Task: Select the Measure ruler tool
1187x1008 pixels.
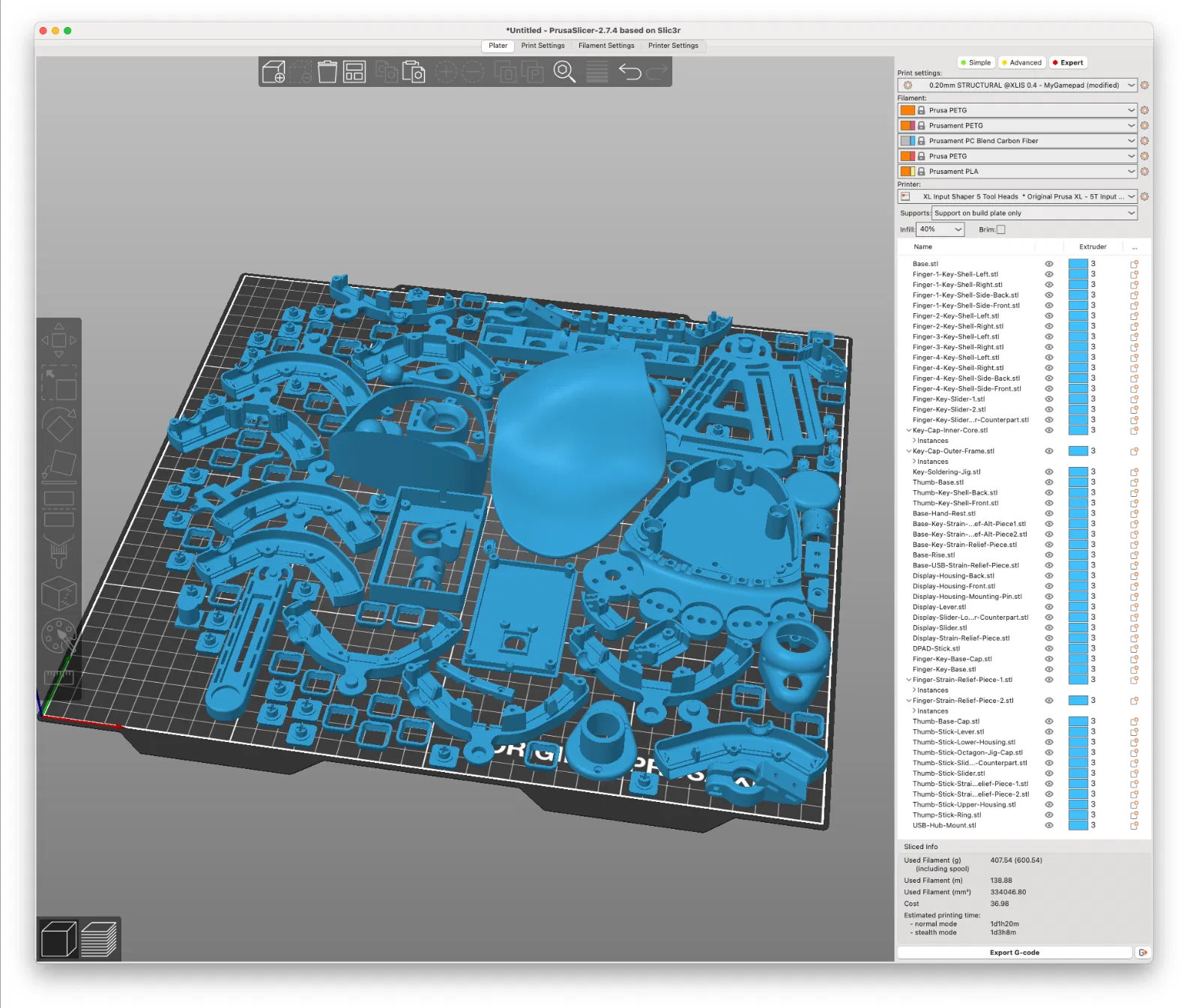Action: tap(58, 677)
